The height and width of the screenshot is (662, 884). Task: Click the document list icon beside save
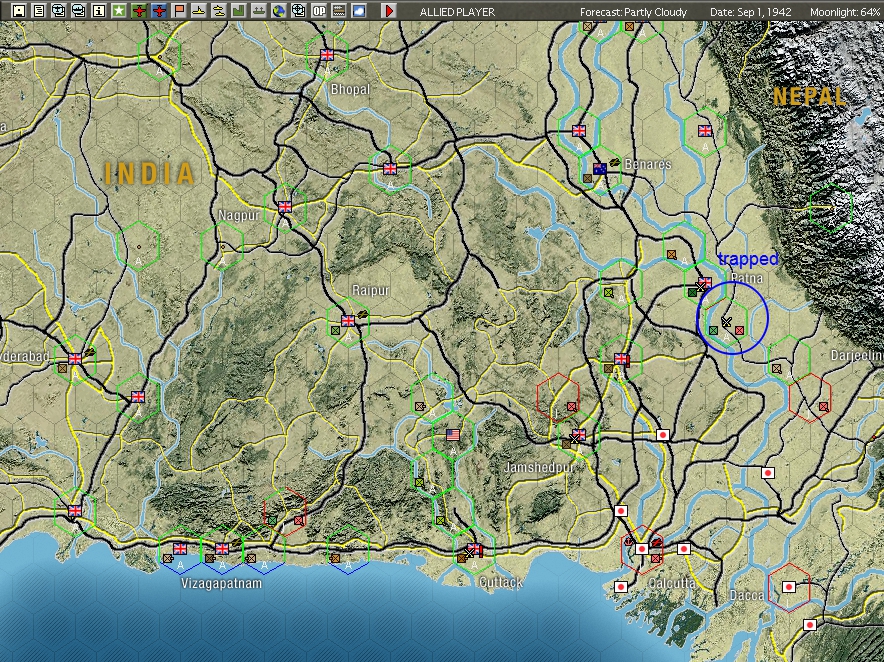38,11
